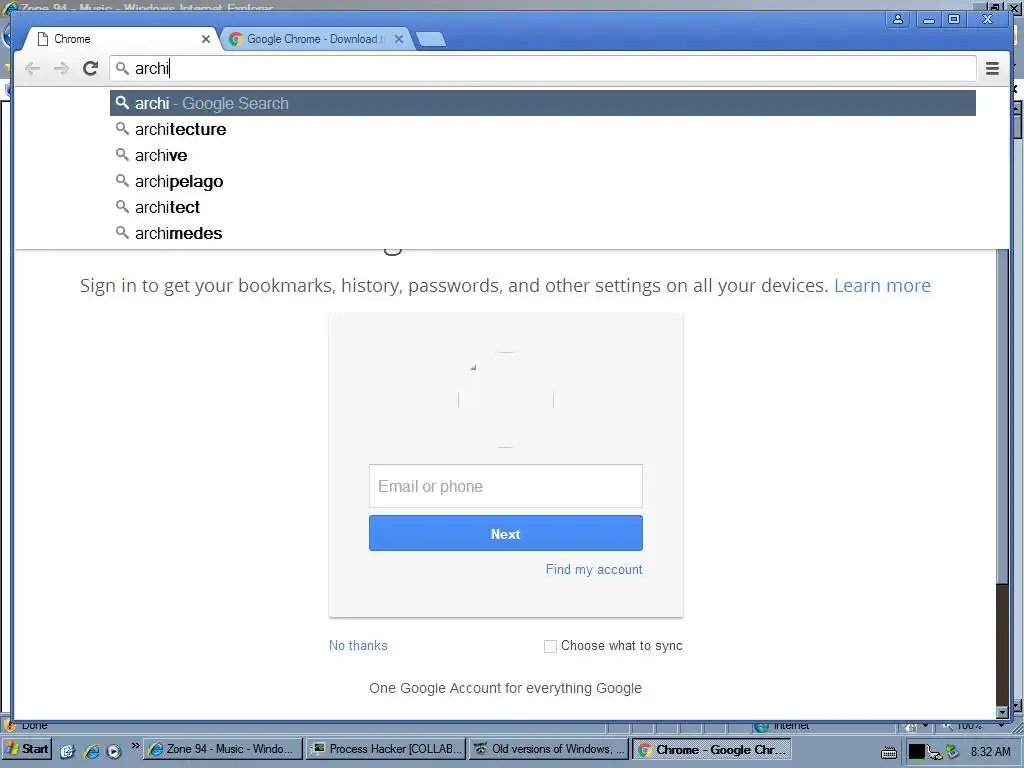Switch to 'Zone 94 - Music' taskbar window

pyautogui.click(x=223, y=749)
